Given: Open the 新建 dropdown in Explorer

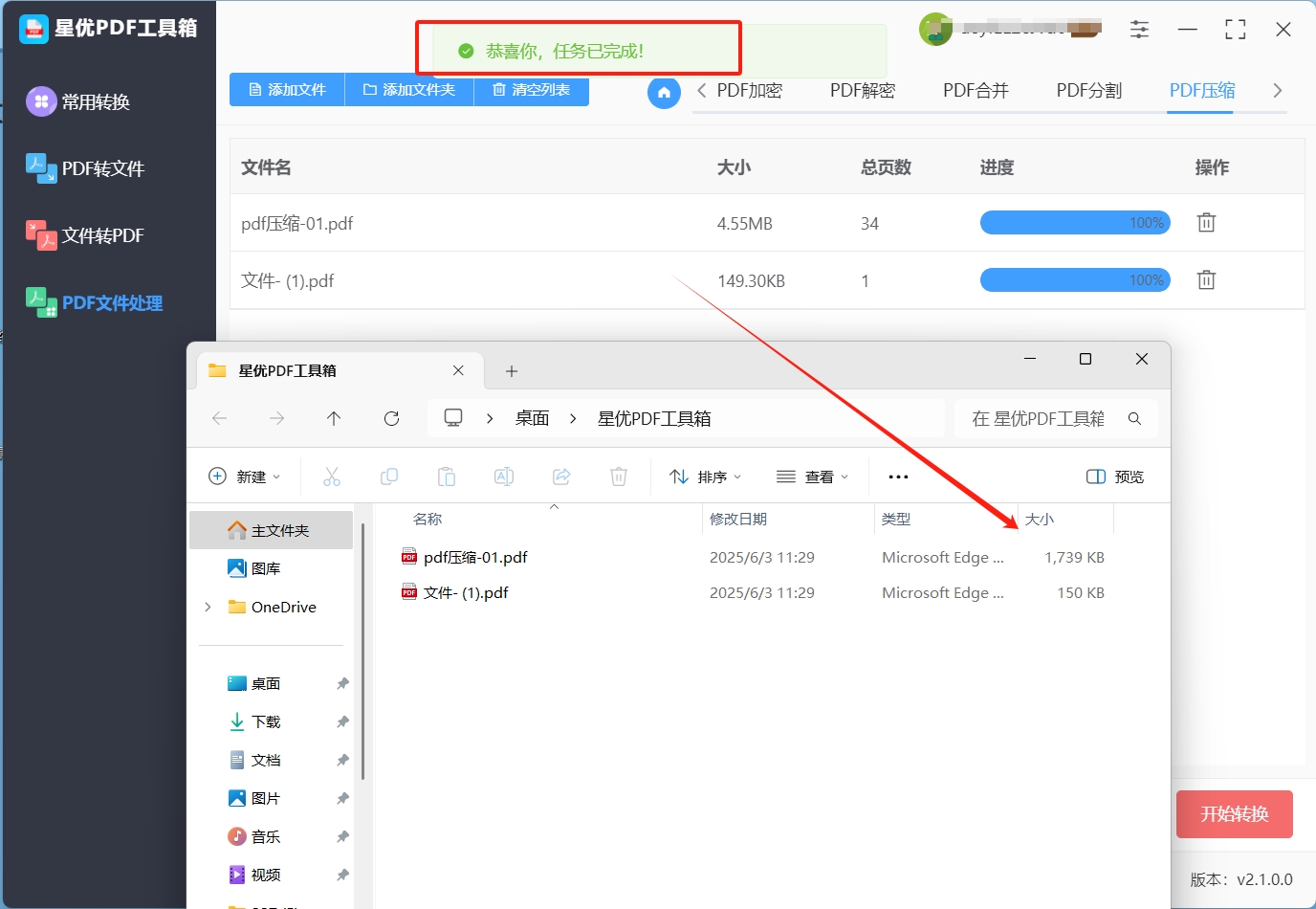Looking at the screenshot, I should [x=245, y=477].
